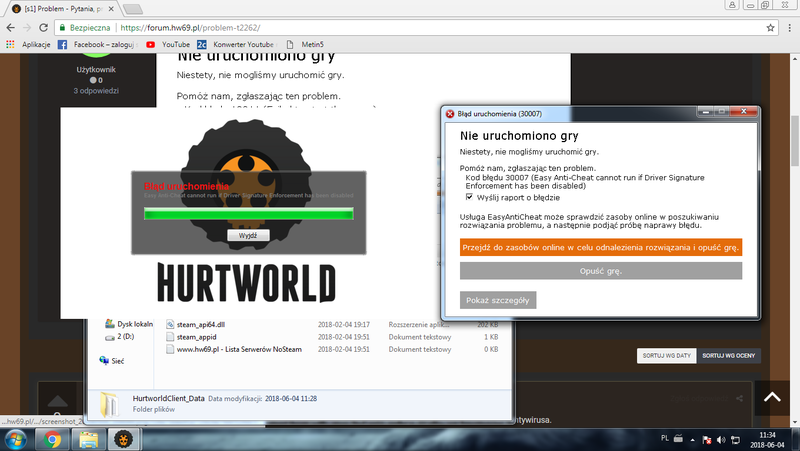Click the Opuść grę button
This screenshot has height=451, width=800.
pyautogui.click(x=601, y=271)
